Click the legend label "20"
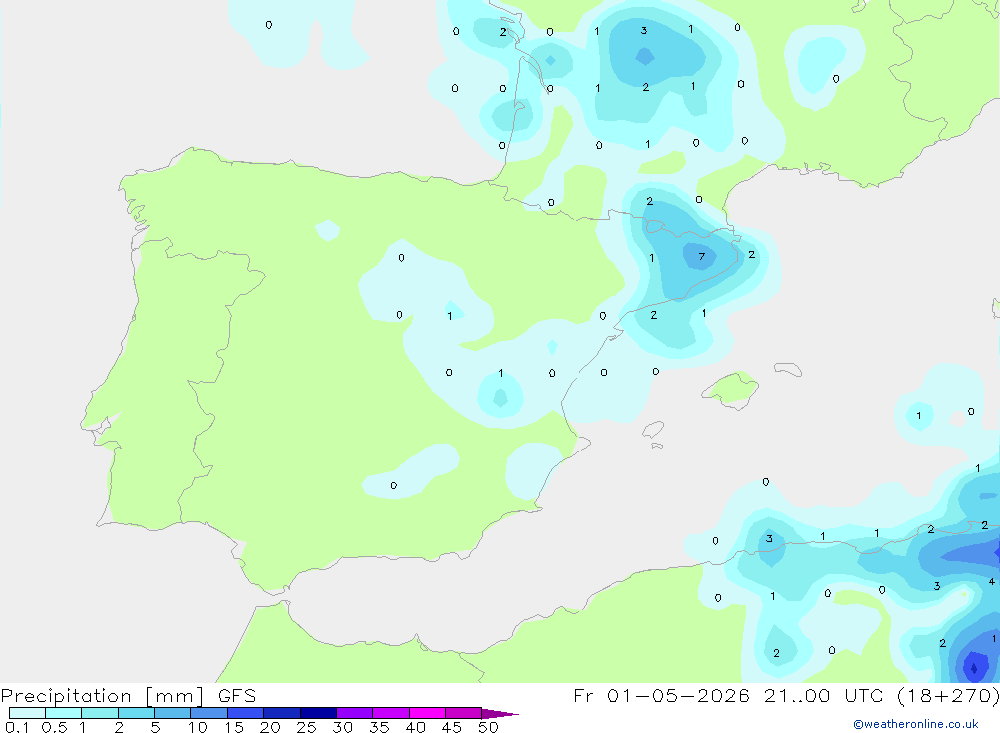Image resolution: width=1000 pixels, height=733 pixels. click(270, 727)
